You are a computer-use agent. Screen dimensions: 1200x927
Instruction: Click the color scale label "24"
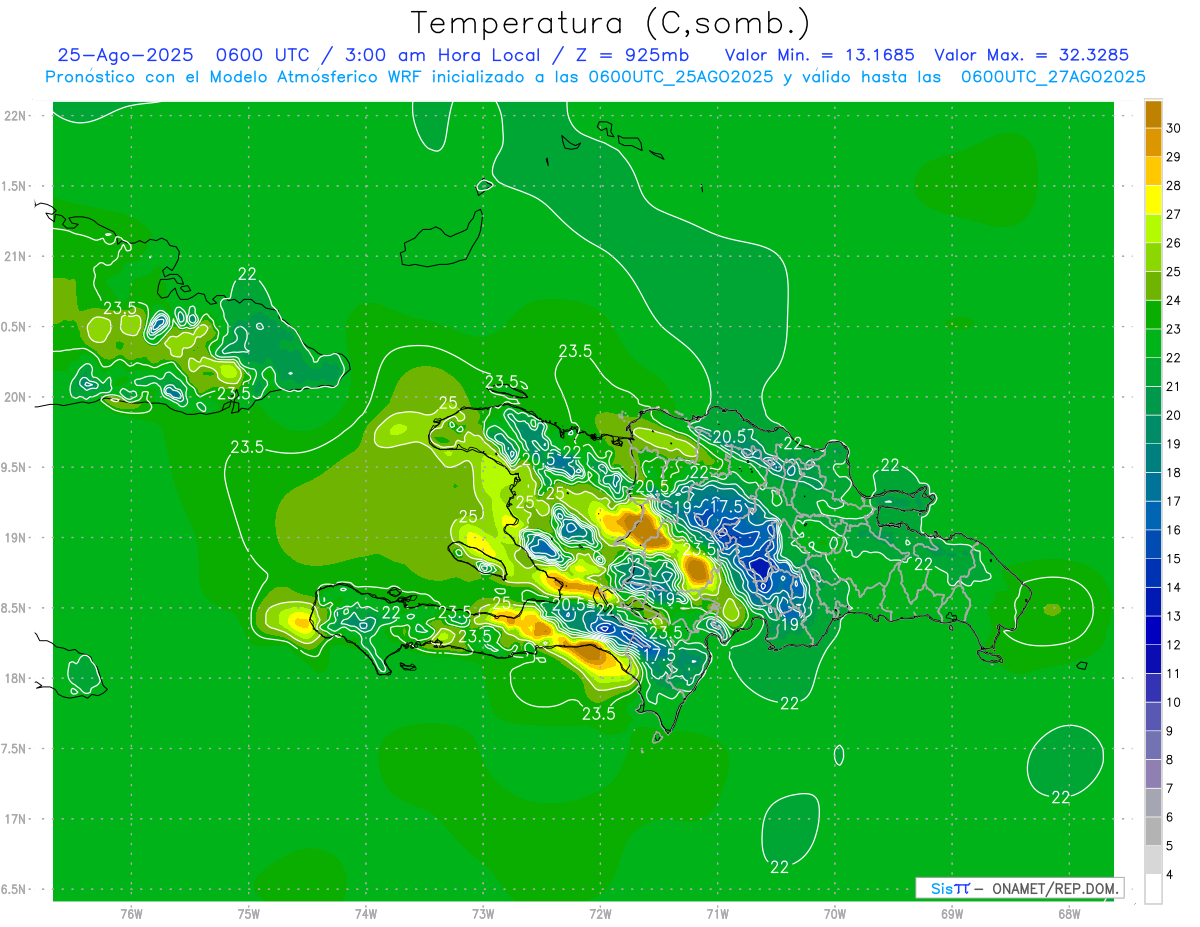tap(1173, 301)
